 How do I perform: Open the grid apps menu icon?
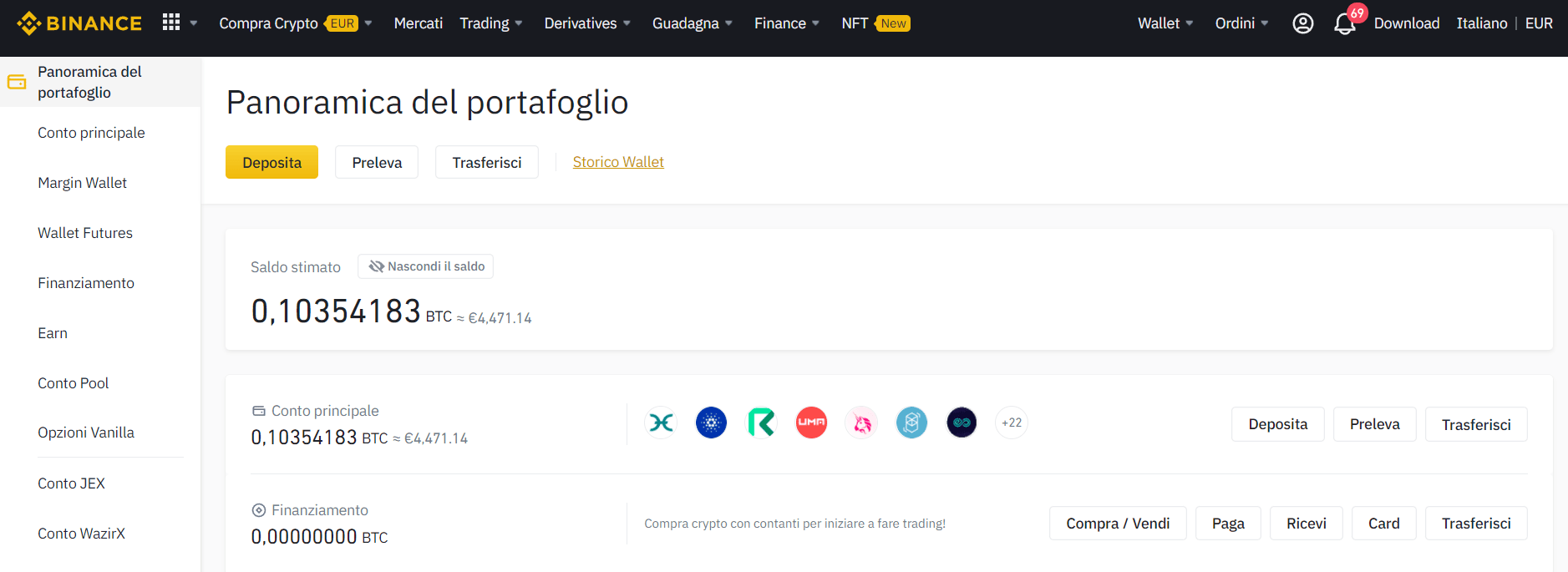(171, 23)
